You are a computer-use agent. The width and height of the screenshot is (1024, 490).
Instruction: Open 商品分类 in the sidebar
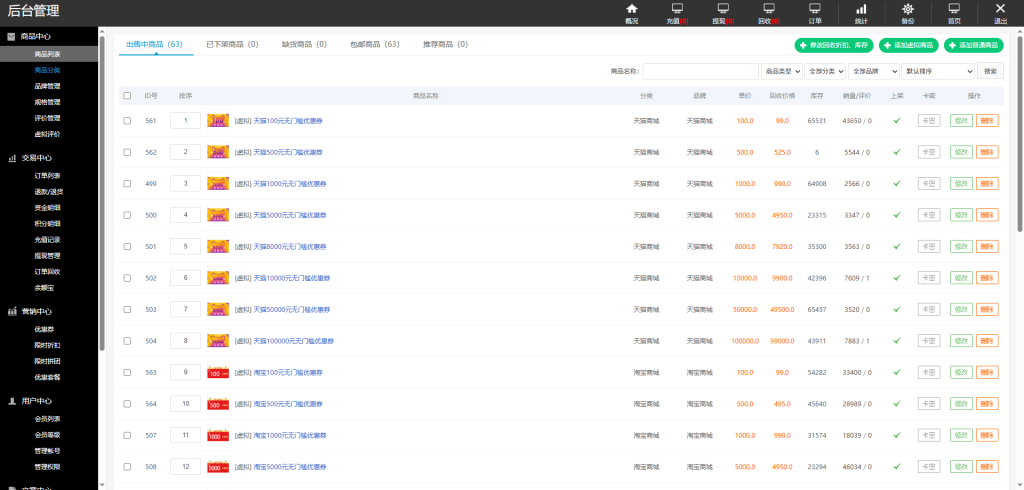[48, 70]
